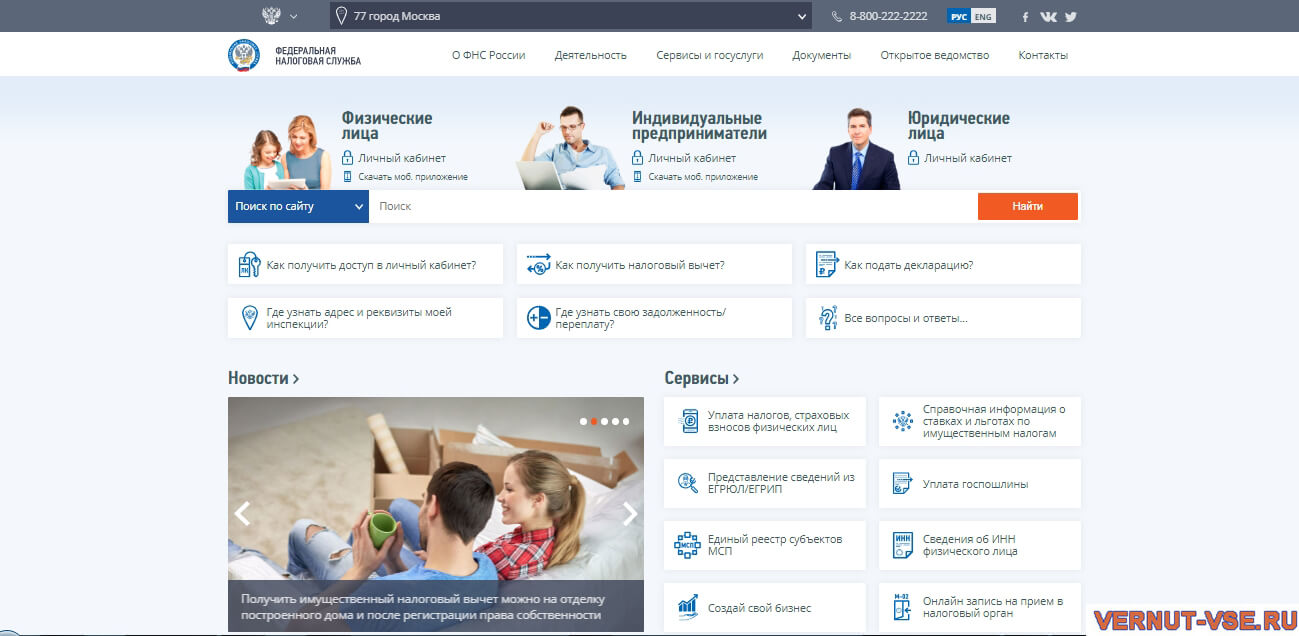
Task: Click the Уплата налогов service icon
Action: (688, 421)
